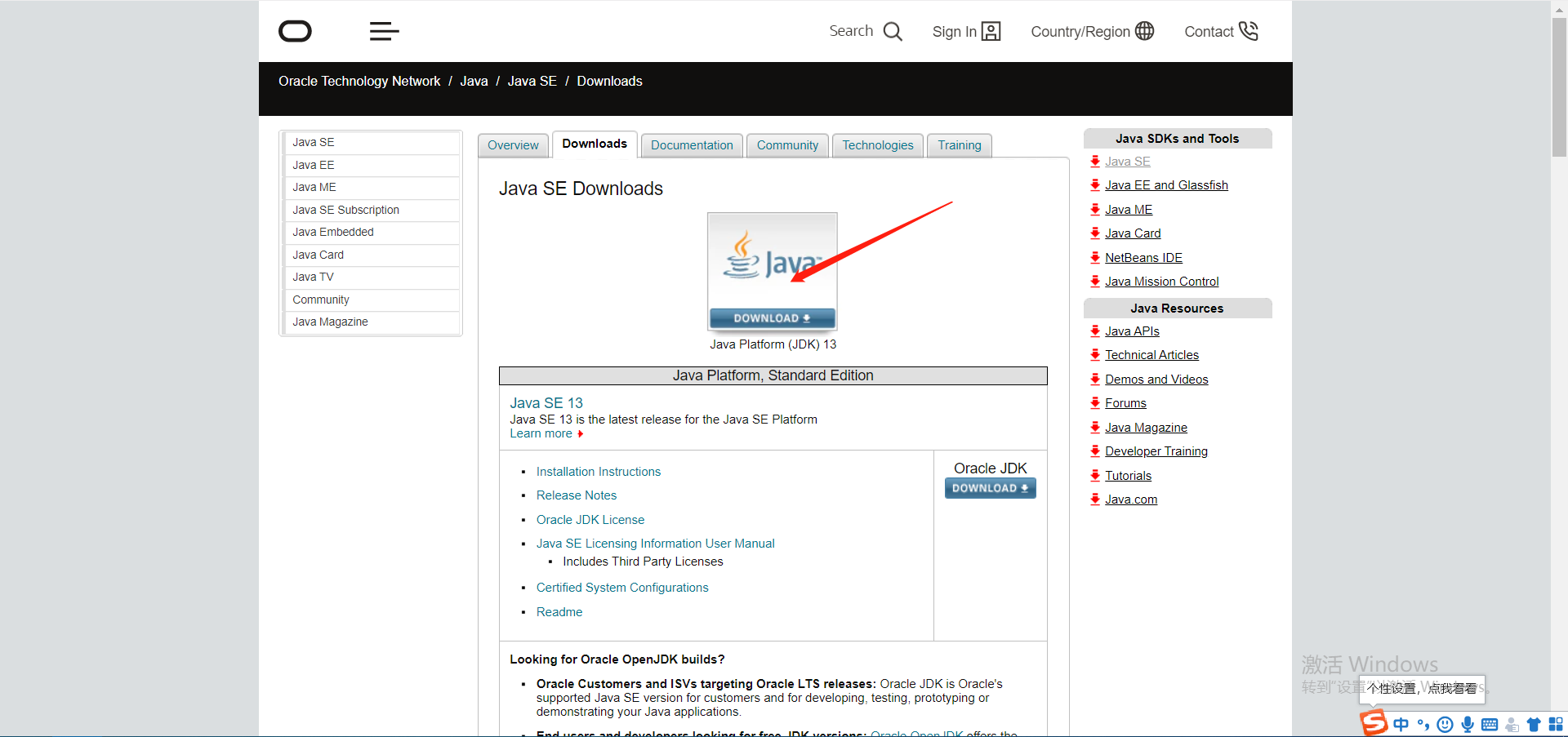The width and height of the screenshot is (1568, 737).
Task: Click the page vertical scrollbar thumb
Action: [1559, 86]
